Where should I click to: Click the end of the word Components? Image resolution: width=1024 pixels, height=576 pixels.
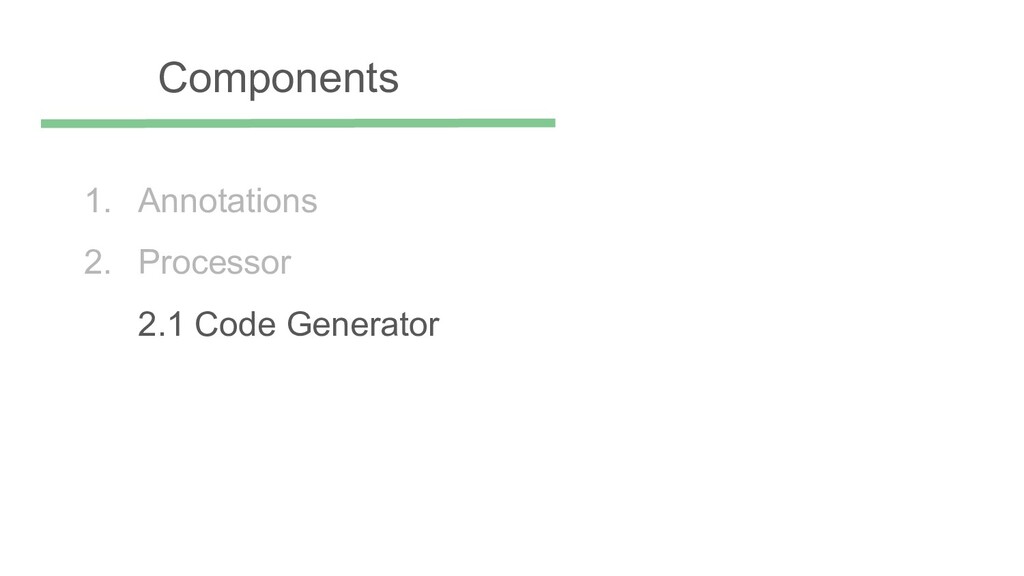(x=391, y=79)
